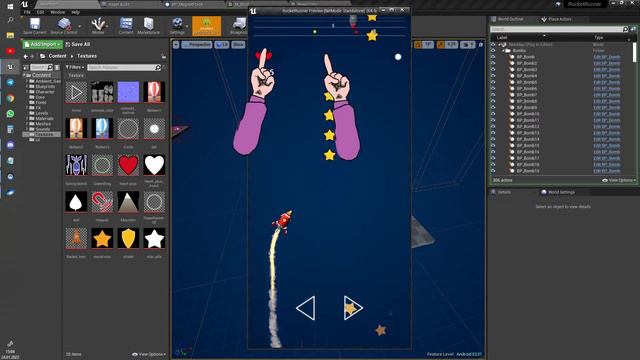The image size is (640, 360).
Task: Open View Options in World Outliner
Action: point(619,180)
